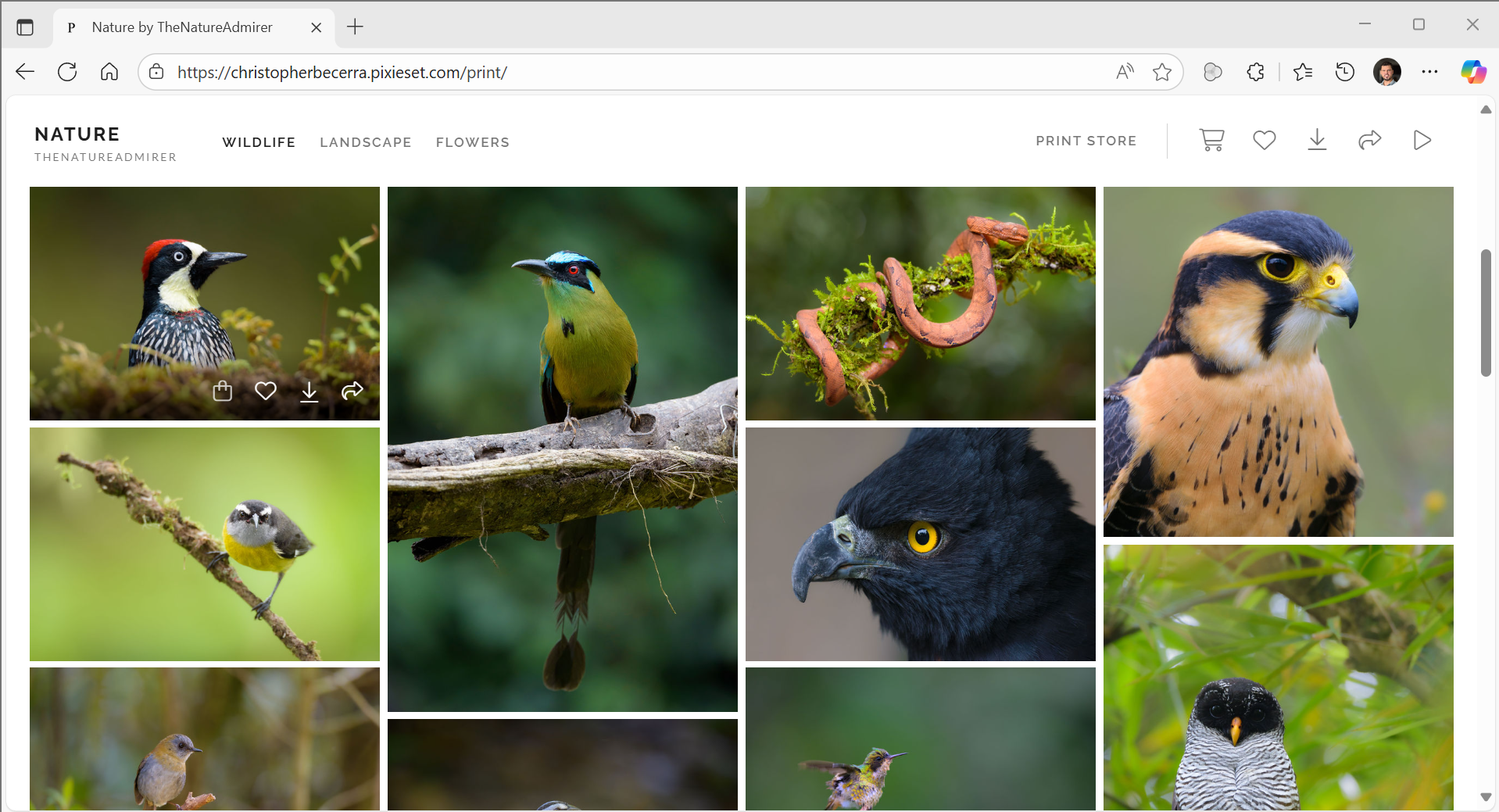1499x812 pixels.
Task: Open the snake on mossy branch photo
Action: (x=920, y=303)
